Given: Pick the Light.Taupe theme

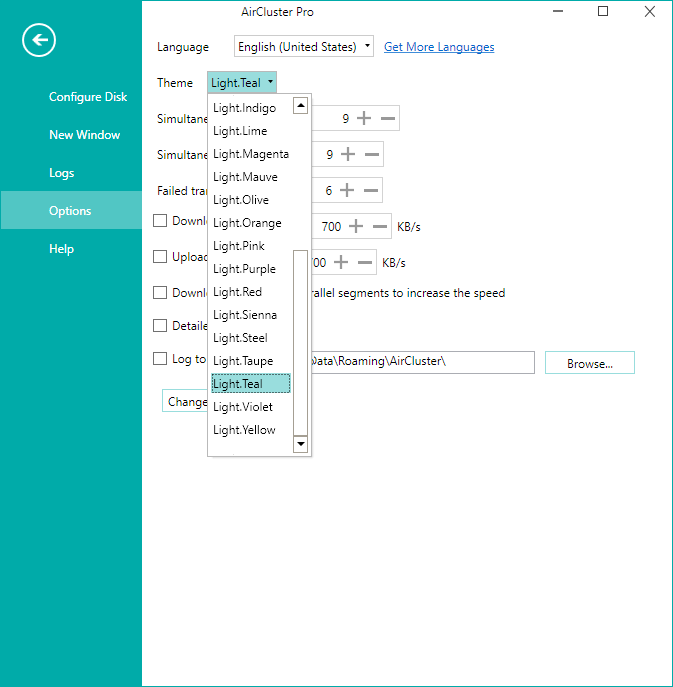Looking at the screenshot, I should click(251, 361).
